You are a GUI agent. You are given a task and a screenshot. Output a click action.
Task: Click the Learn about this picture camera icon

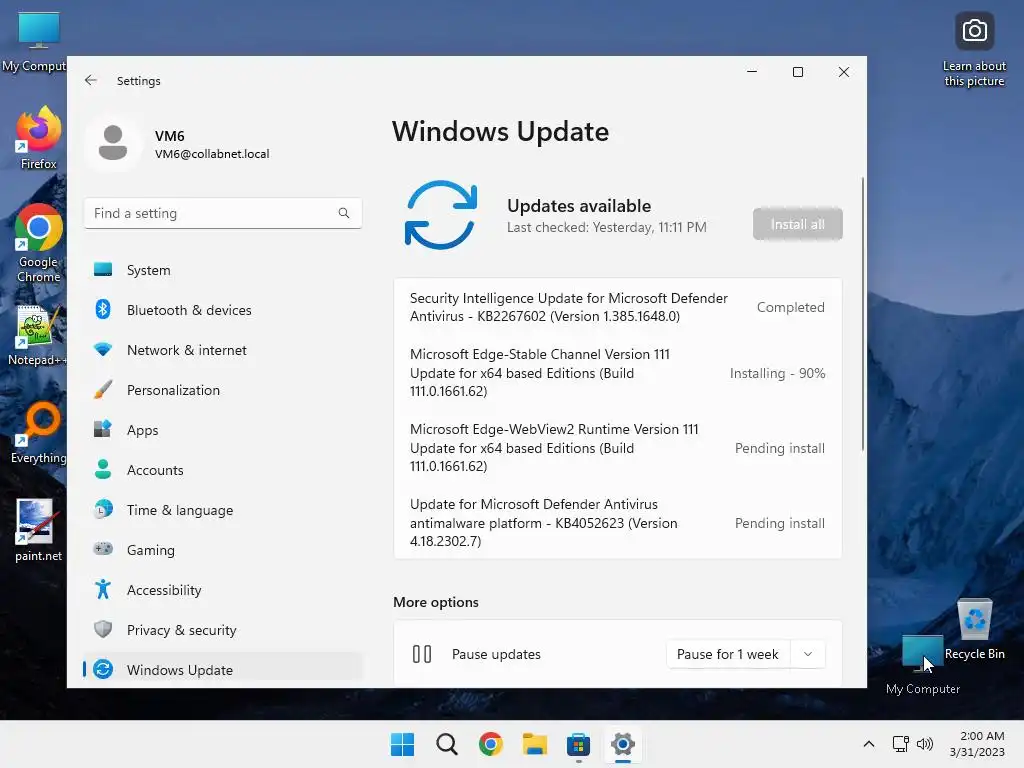tap(974, 31)
